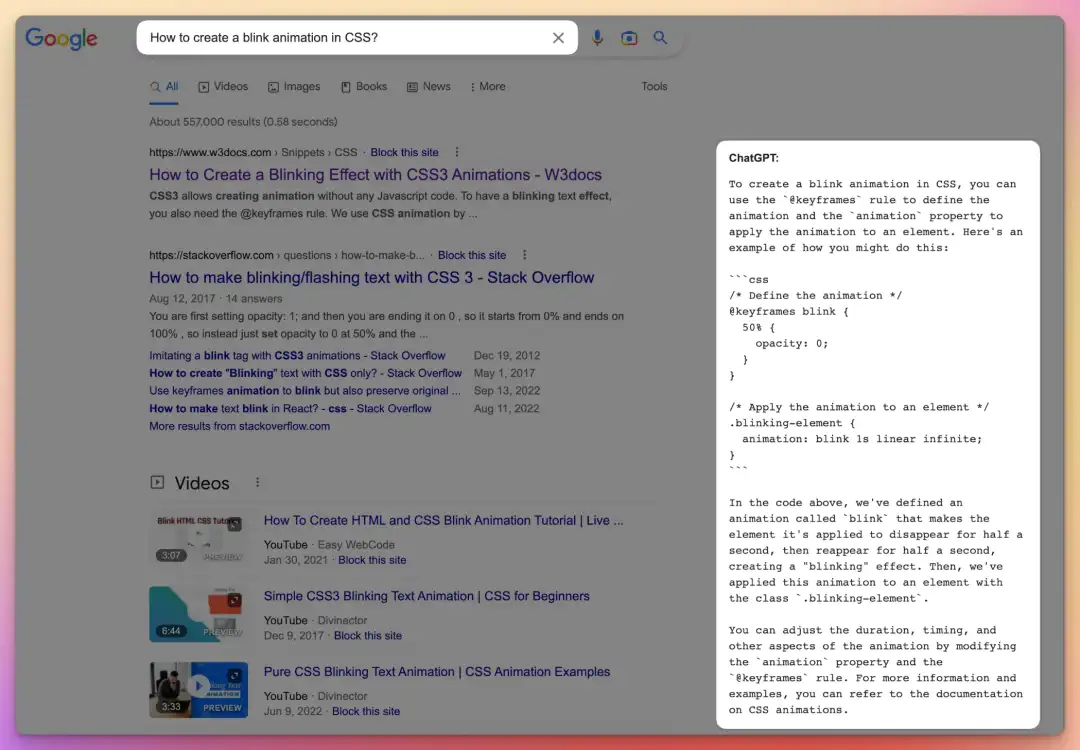Block this site for the Easy WebCode video

[x=372, y=560]
